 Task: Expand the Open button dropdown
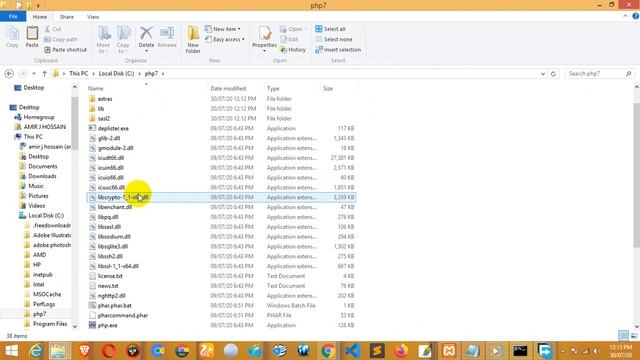point(305,29)
